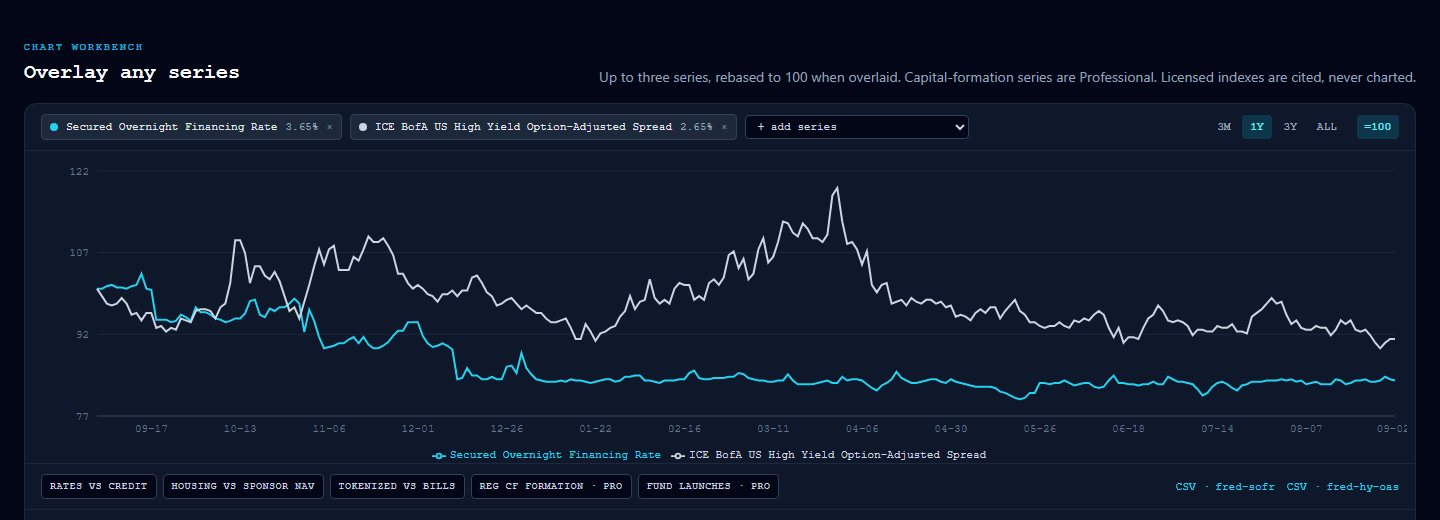Toggle the Secured Overnight Financing Rate legend entry
1440x520 pixels.
546,455
